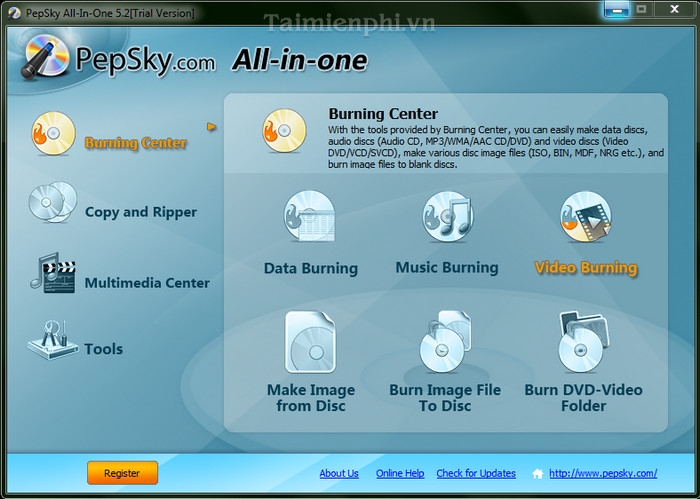The width and height of the screenshot is (700, 499).
Task: Click the Music Burning note icon
Action: tap(448, 216)
